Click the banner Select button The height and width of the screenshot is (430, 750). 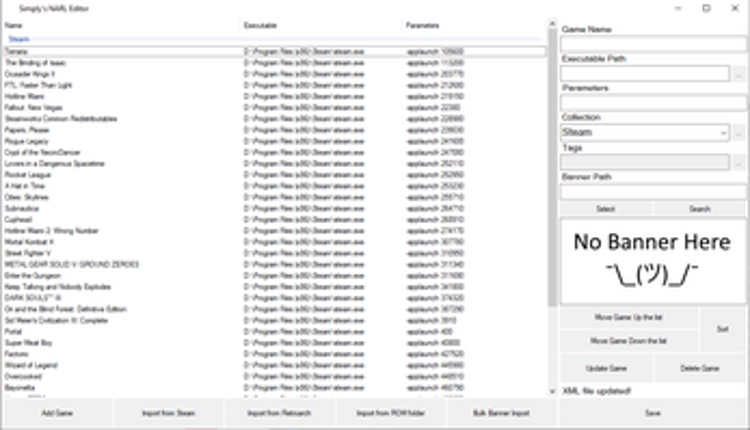click(x=606, y=209)
